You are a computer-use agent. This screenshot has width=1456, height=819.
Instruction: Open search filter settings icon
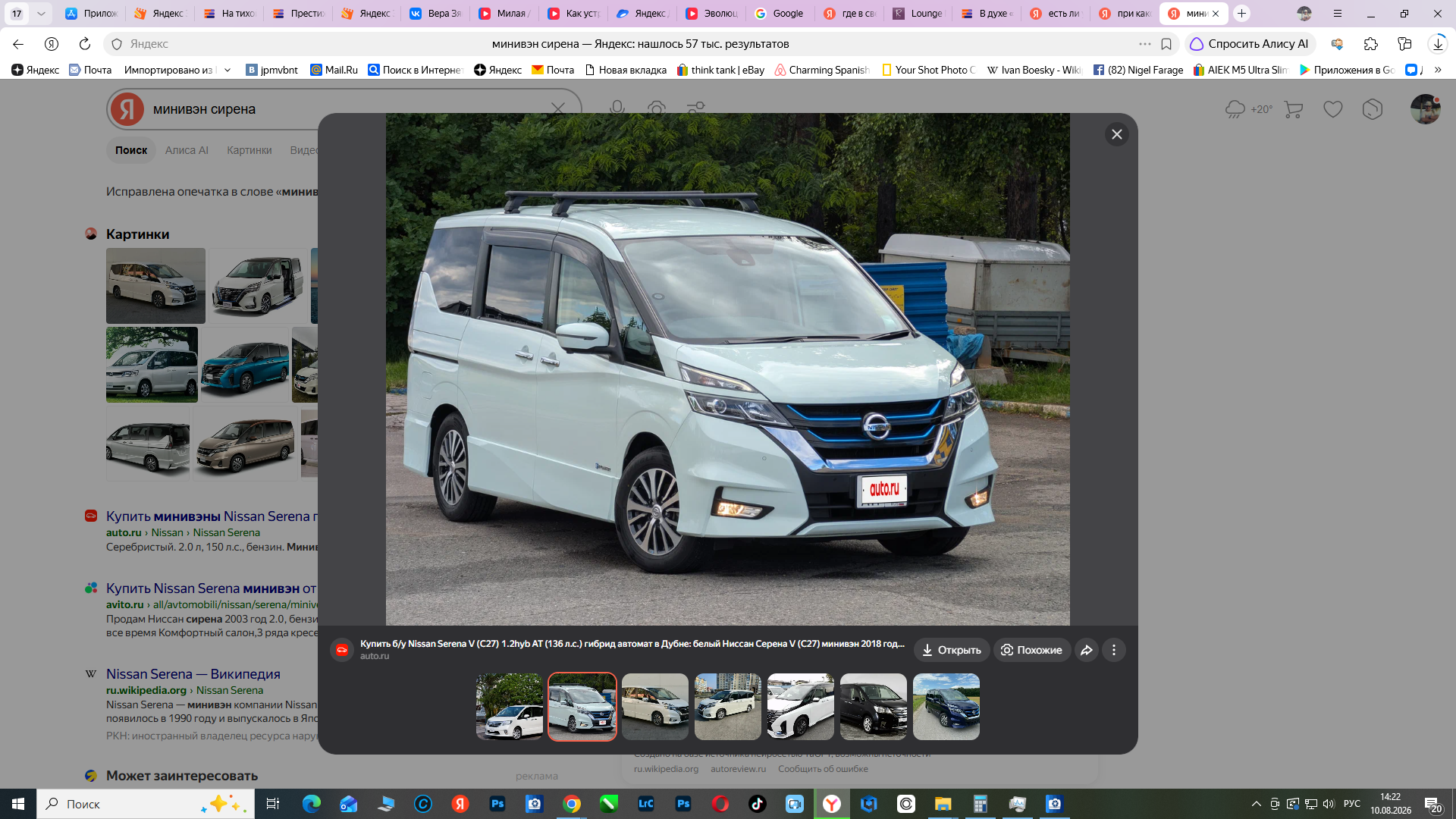tap(696, 109)
